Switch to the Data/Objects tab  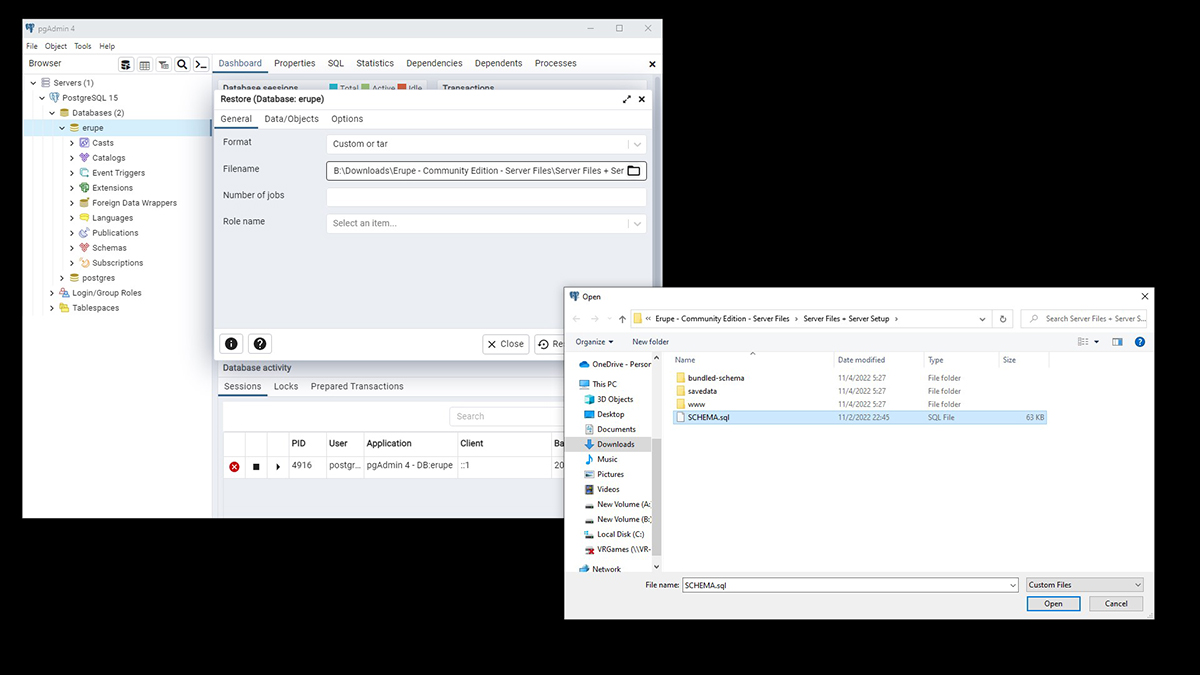point(291,119)
